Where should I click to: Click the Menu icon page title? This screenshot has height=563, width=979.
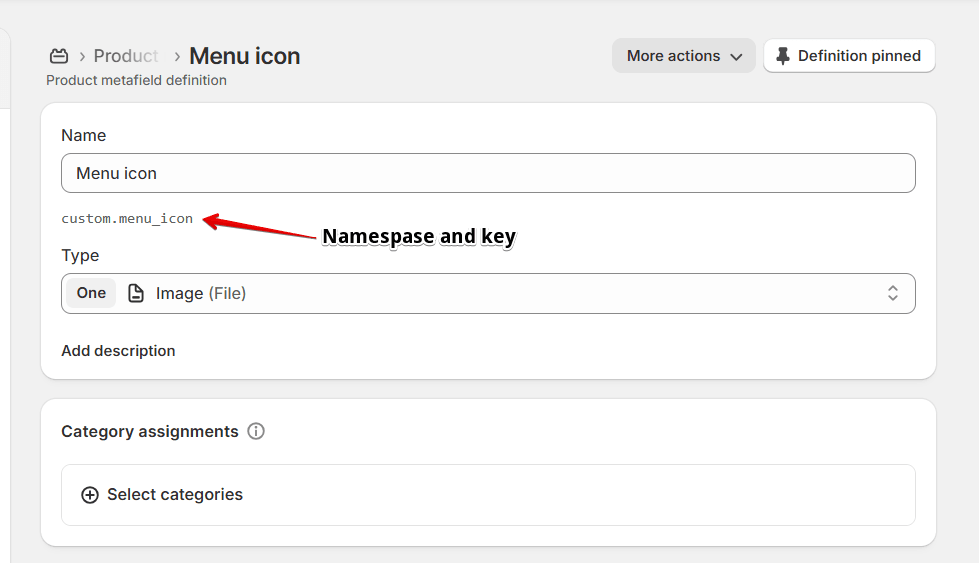pos(245,56)
